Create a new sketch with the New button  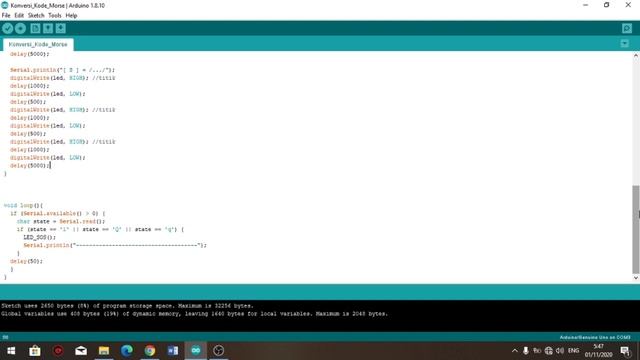36,29
